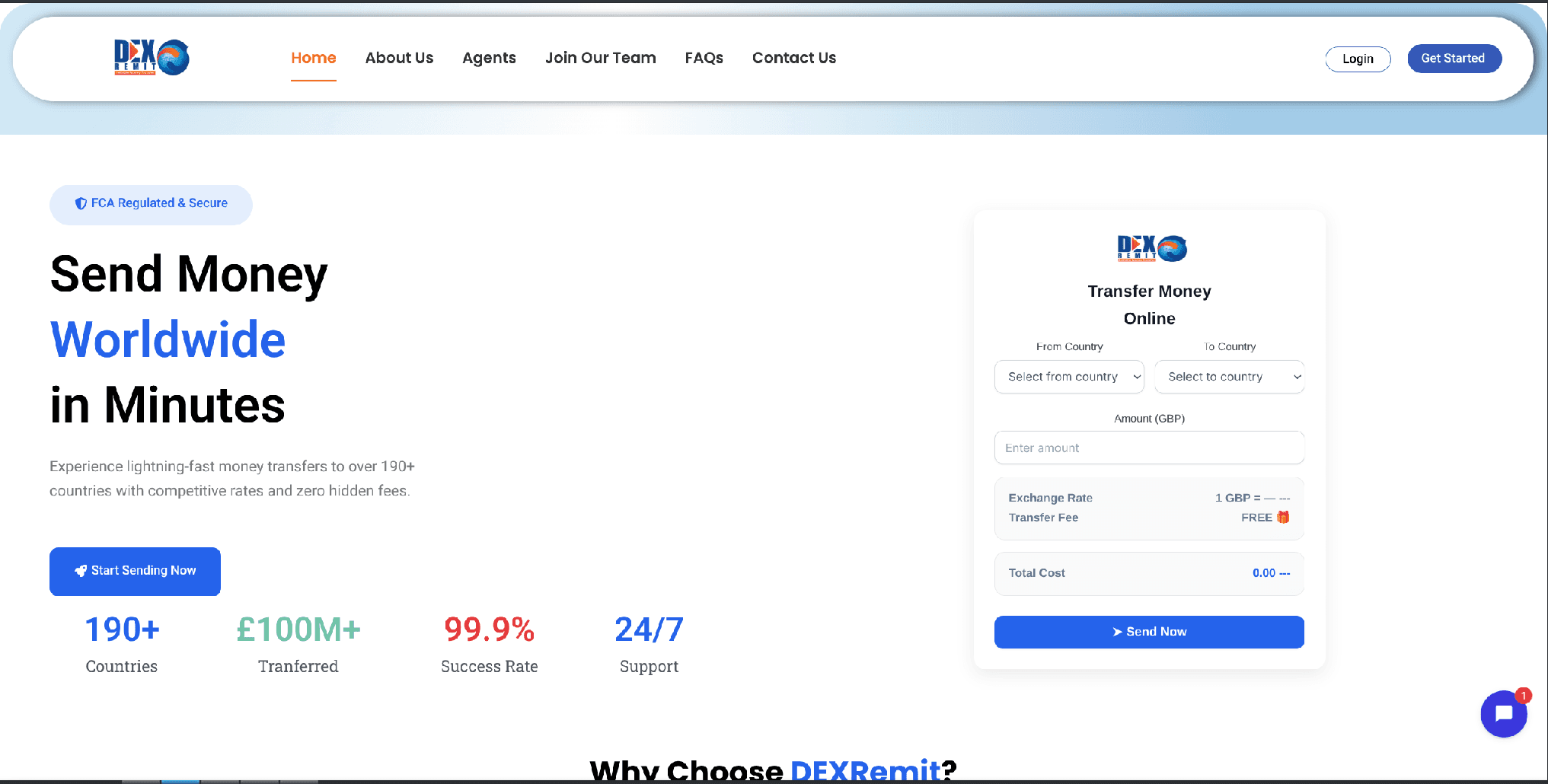Screen dimensions: 1548x784
Task: Focus the Enter amount field
Action: coord(1149,448)
